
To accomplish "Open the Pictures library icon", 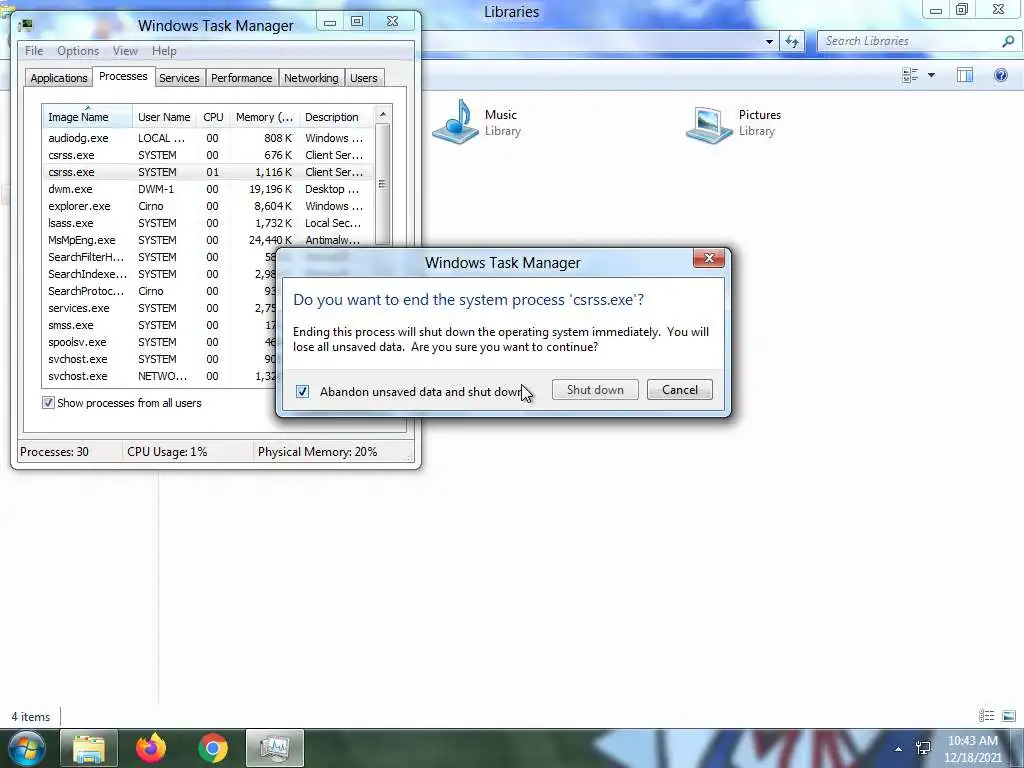I will pyautogui.click(x=709, y=125).
